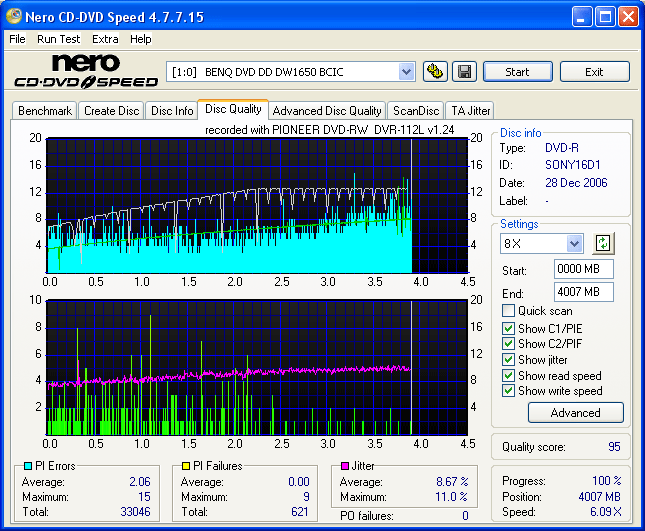Click the disc type DVD-R value
Image resolution: width=645 pixels, height=531 pixels.
click(561, 148)
